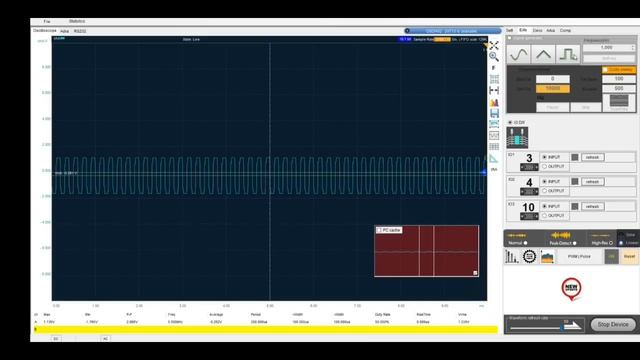
Task: Click the horizontal cursor measurement icon
Action: coord(494,90)
